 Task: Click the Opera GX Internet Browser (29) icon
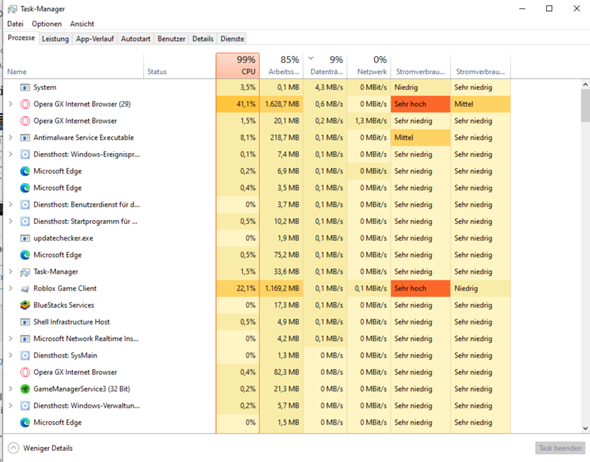pyautogui.click(x=25, y=104)
